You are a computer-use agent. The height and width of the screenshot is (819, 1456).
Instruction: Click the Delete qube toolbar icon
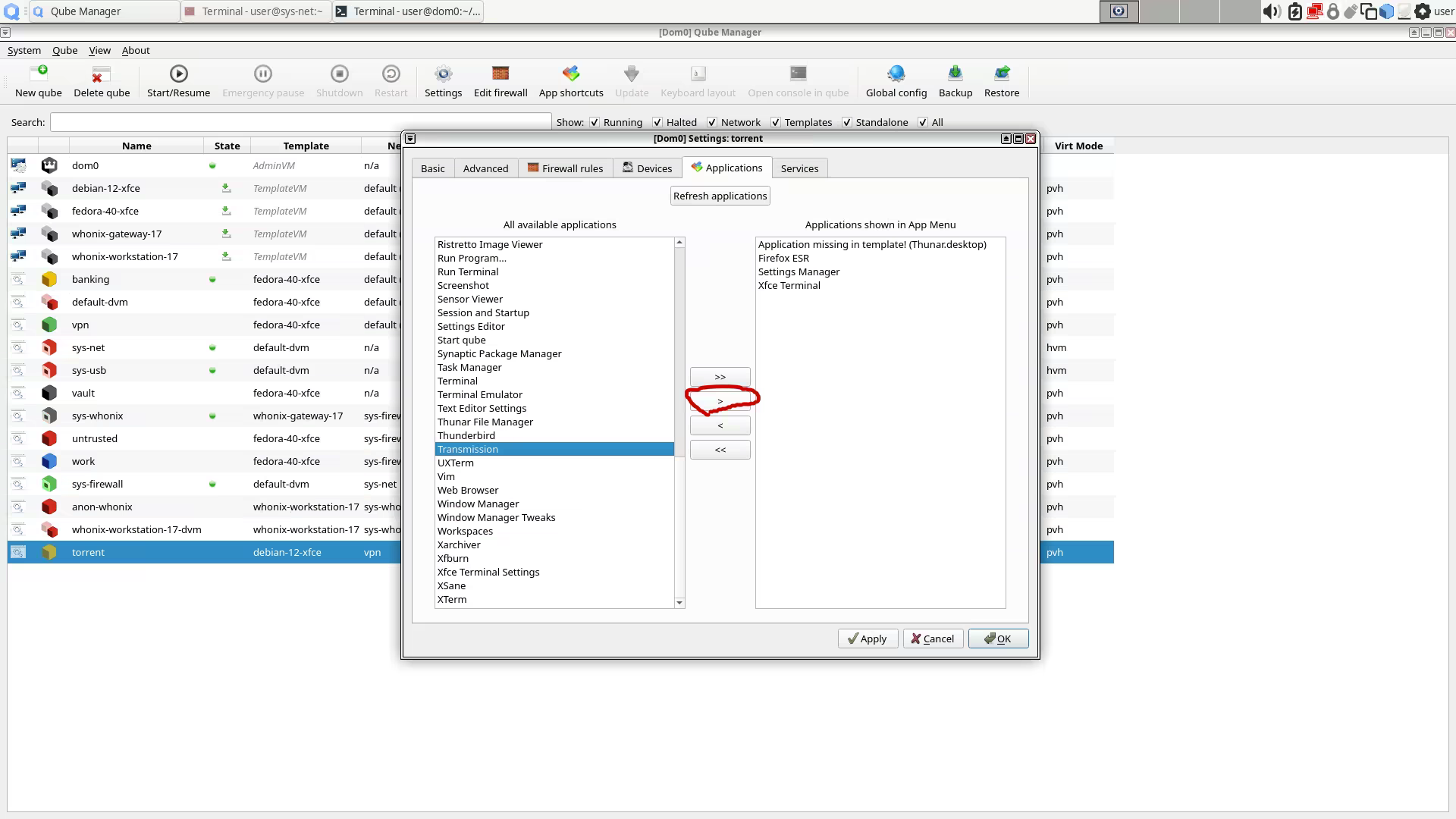102,74
